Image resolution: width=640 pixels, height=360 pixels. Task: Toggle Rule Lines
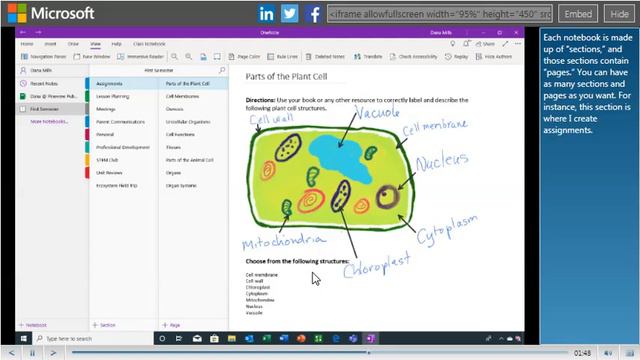tap(282, 57)
